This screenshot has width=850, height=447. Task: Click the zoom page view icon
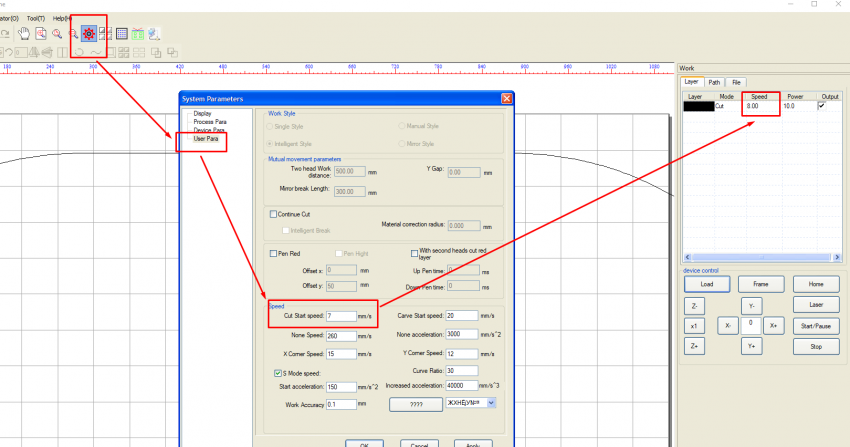click(x=40, y=34)
